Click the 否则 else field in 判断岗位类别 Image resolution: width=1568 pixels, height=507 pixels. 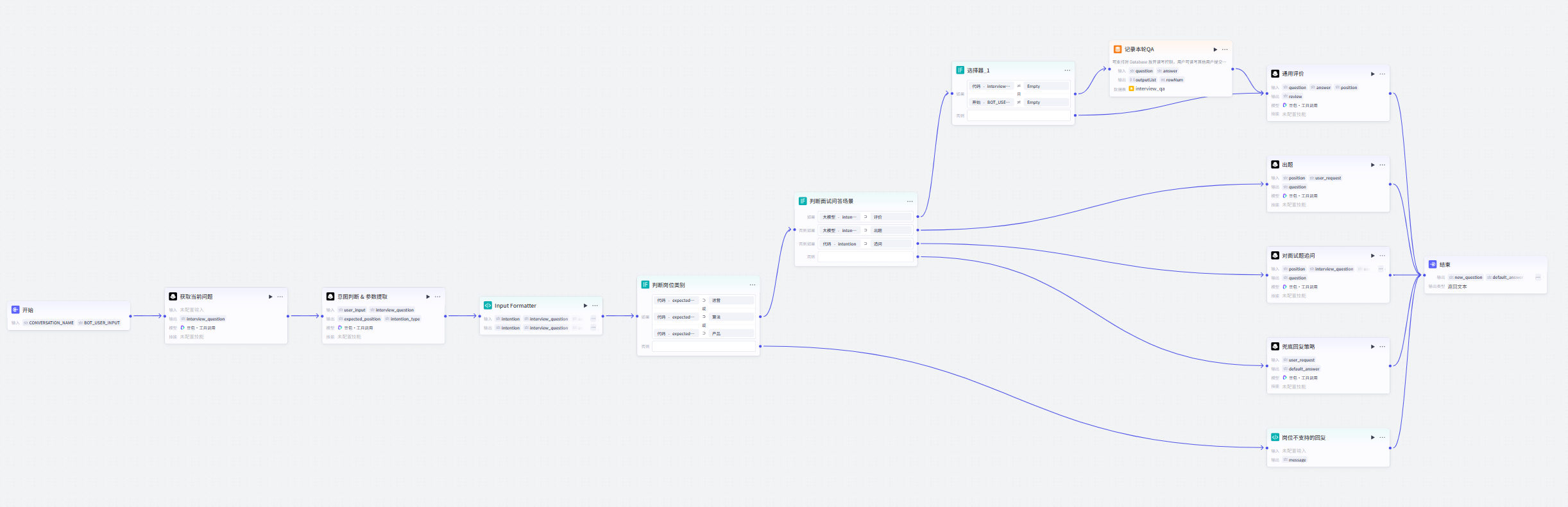pyautogui.click(x=704, y=347)
